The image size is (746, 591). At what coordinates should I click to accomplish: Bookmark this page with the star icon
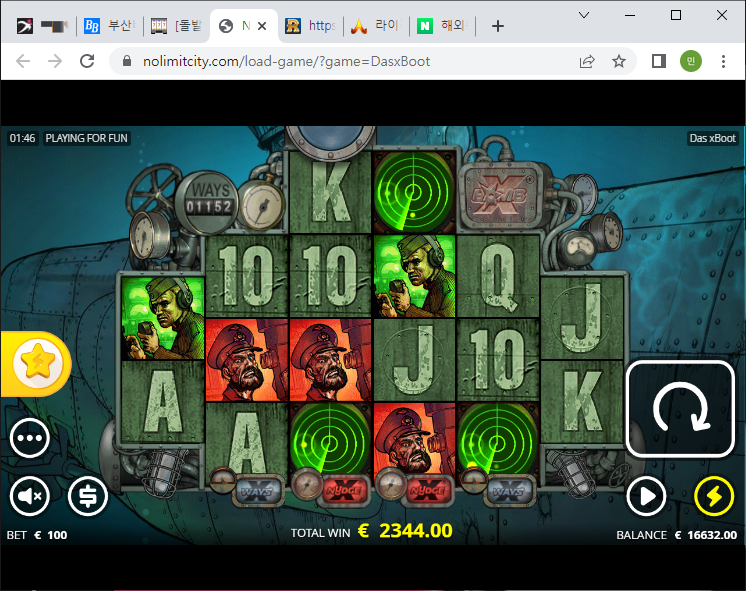click(618, 61)
